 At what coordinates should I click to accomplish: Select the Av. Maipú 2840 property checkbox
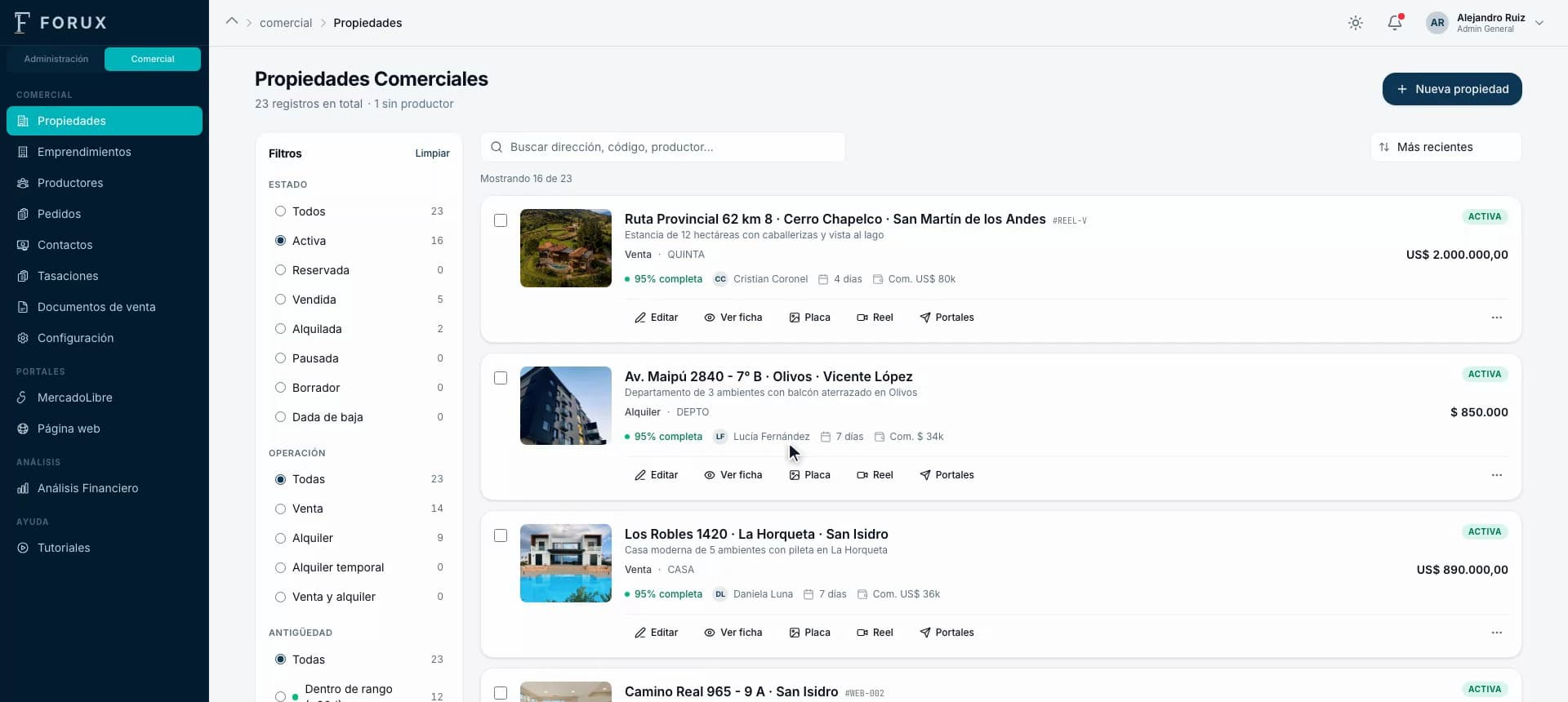[x=501, y=378]
